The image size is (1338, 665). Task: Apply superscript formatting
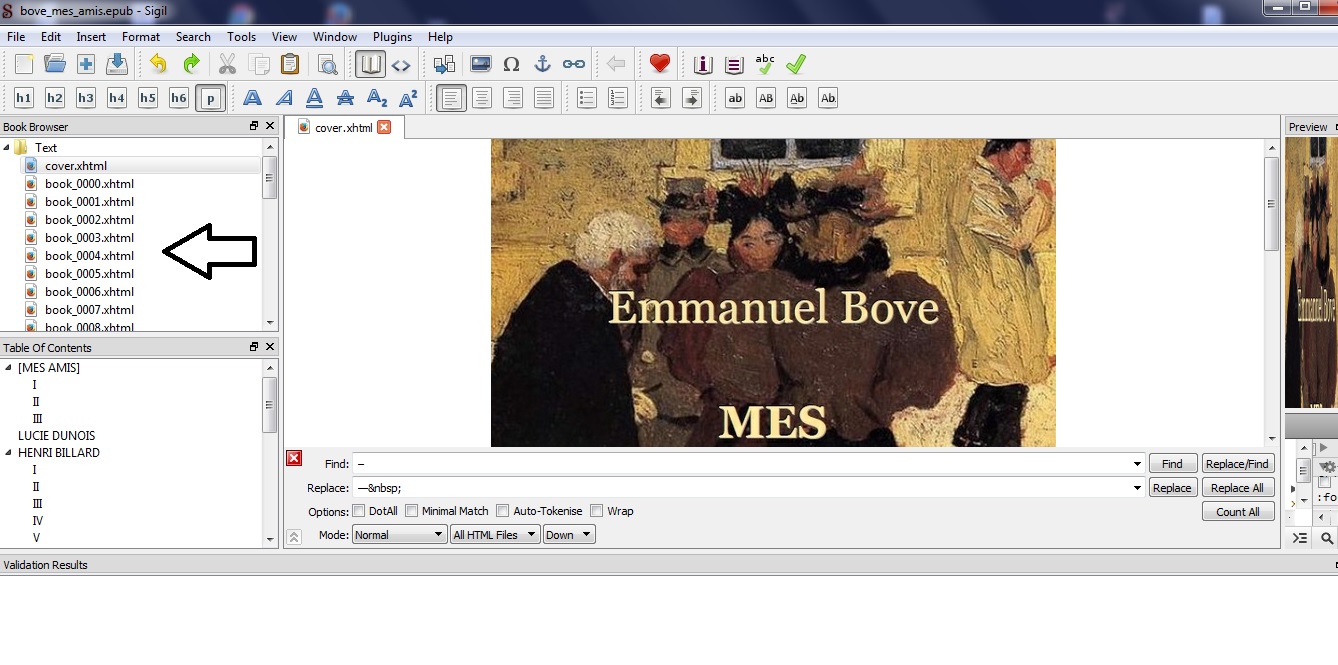tap(408, 98)
